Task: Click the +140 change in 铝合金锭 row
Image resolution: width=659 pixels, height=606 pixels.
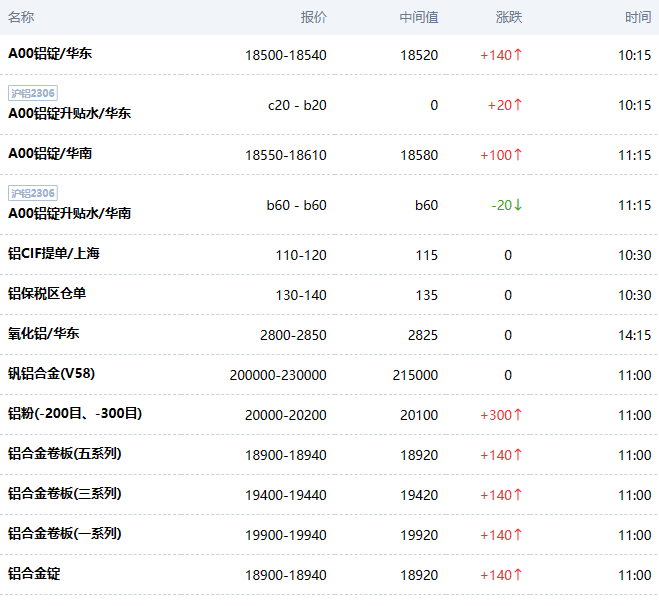Action: coord(501,575)
